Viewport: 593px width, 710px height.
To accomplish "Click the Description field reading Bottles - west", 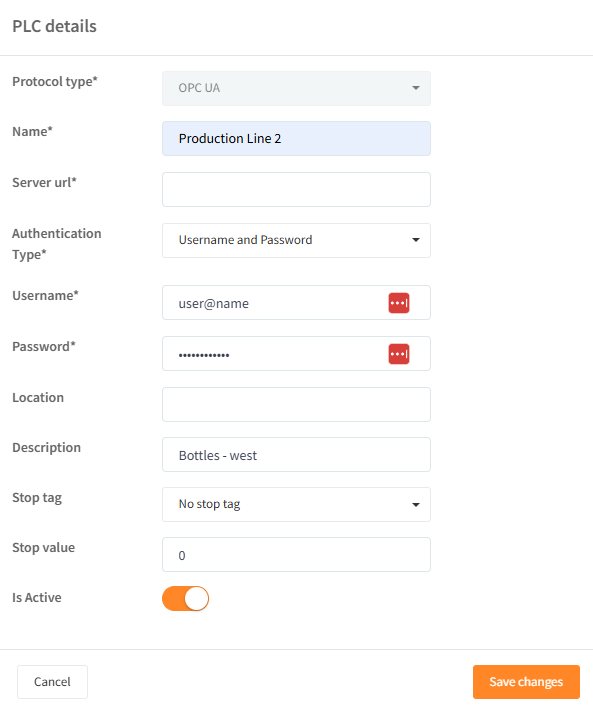I will point(296,455).
